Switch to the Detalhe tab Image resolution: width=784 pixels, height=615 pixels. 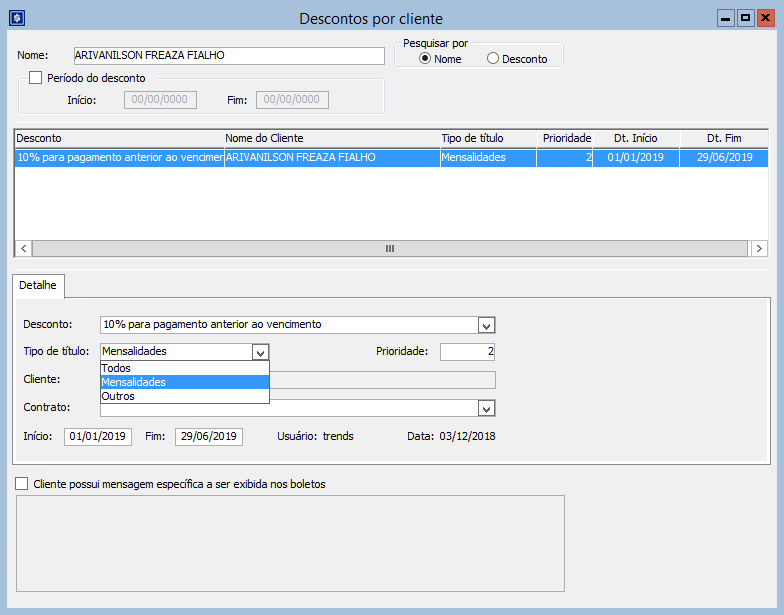(x=38, y=286)
